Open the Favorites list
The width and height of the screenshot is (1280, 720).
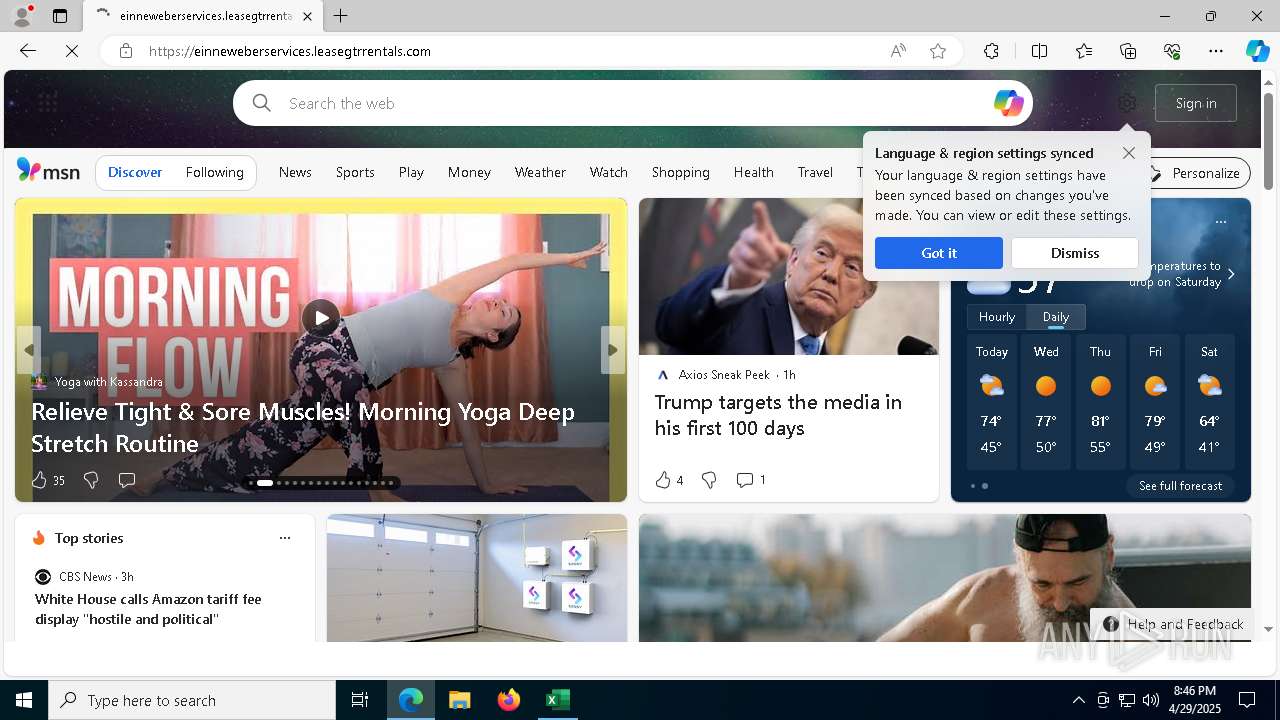click(x=1084, y=51)
